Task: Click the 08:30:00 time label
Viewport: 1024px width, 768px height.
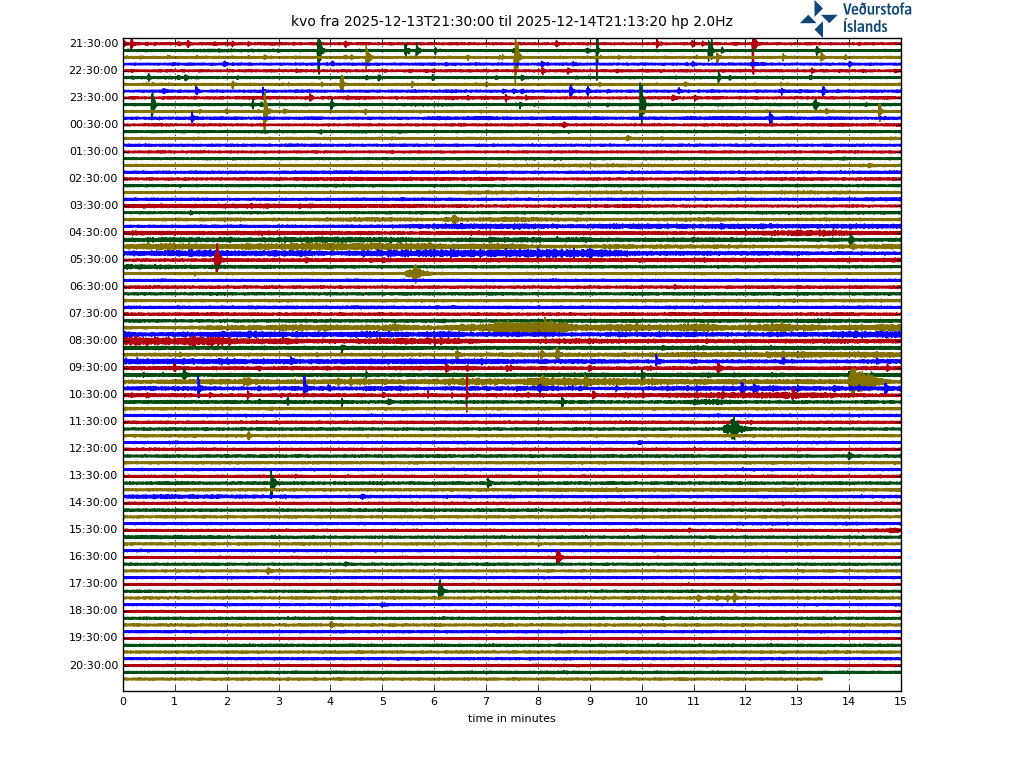Action: 94,341
